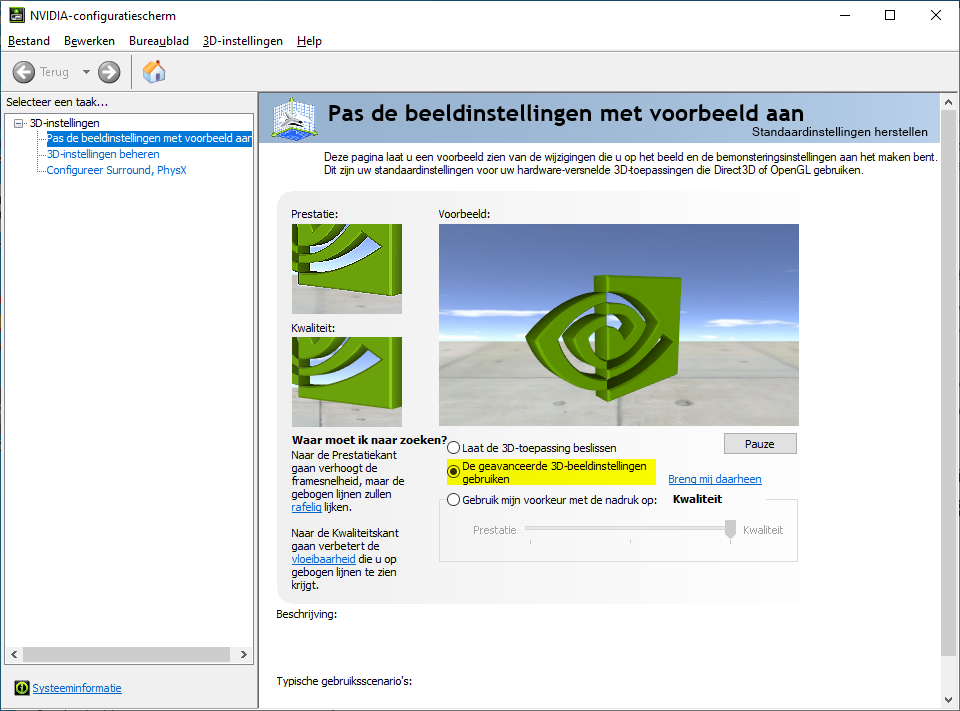Click the Pauze button
960x711 pixels.
click(760, 444)
